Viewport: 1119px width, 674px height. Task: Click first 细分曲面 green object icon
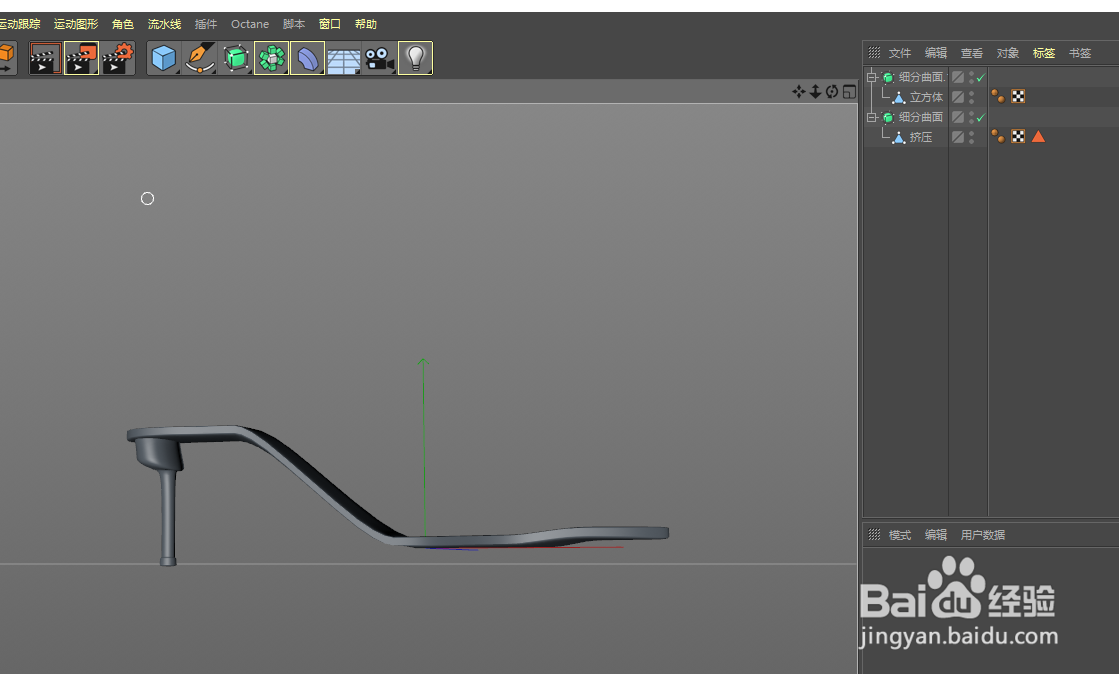(888, 77)
